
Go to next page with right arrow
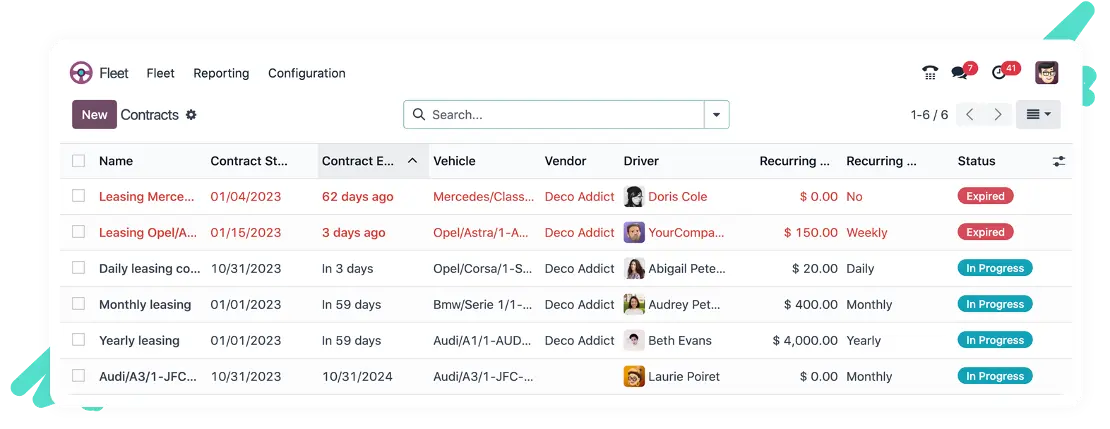pyautogui.click(x=997, y=115)
